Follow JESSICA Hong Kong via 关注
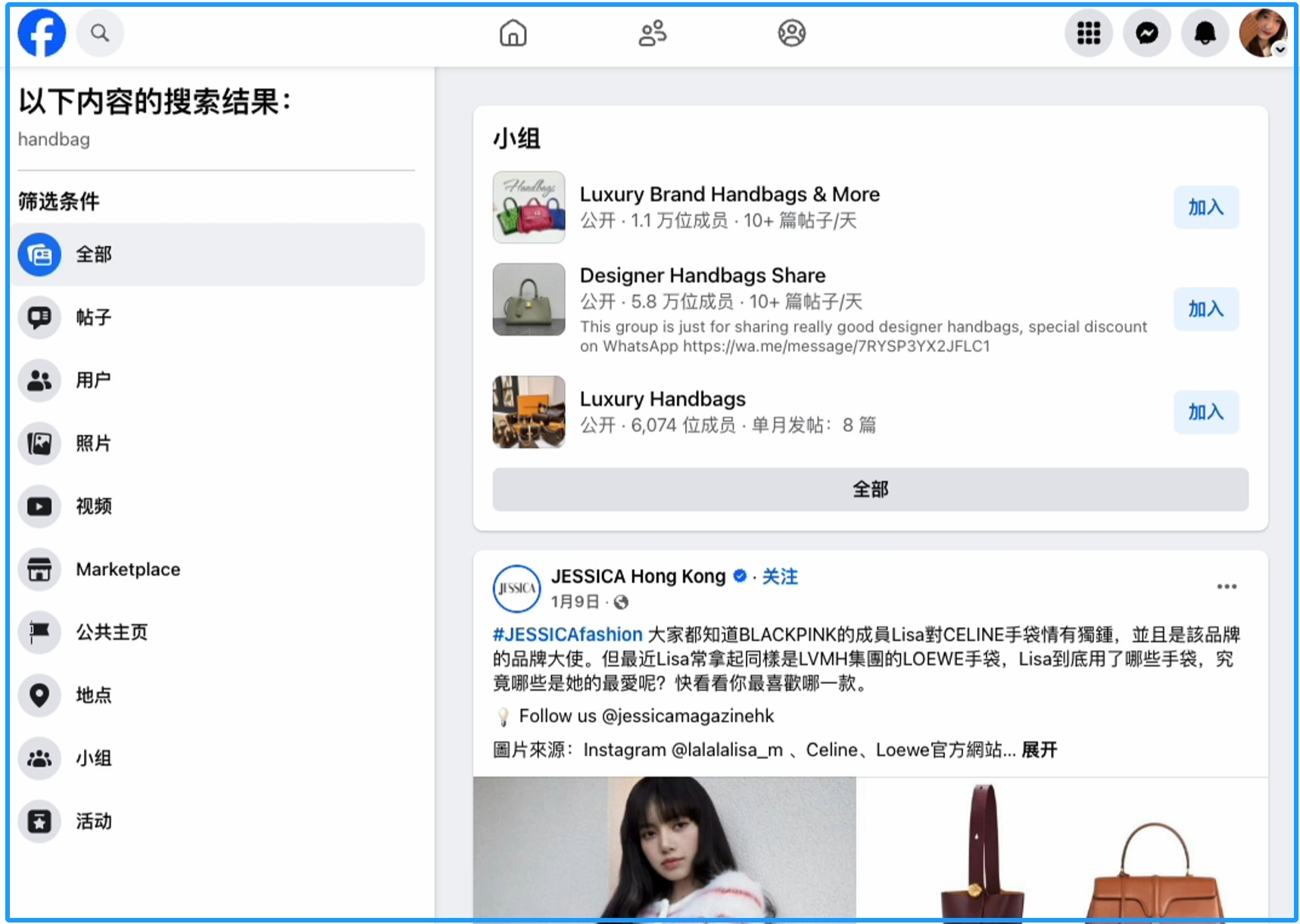 [780, 577]
